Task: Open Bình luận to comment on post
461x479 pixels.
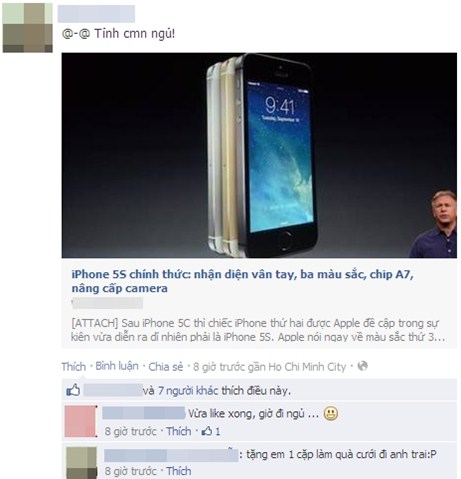Action: coord(117,366)
